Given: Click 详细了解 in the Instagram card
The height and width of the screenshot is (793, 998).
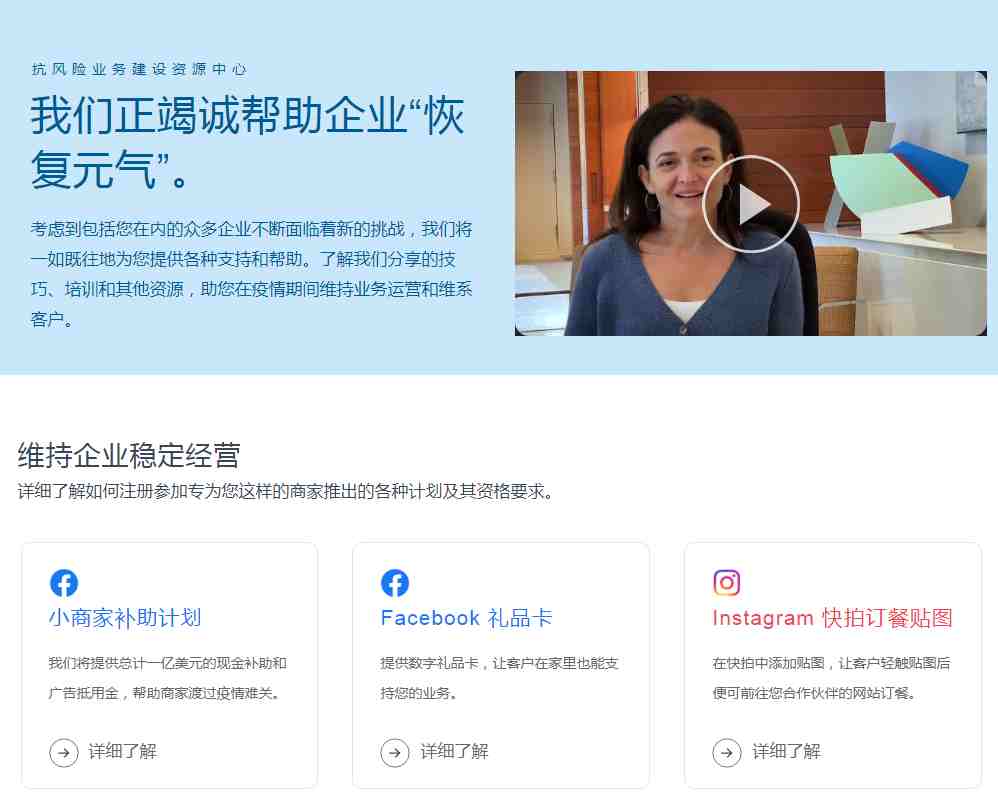Looking at the screenshot, I should 787,752.
